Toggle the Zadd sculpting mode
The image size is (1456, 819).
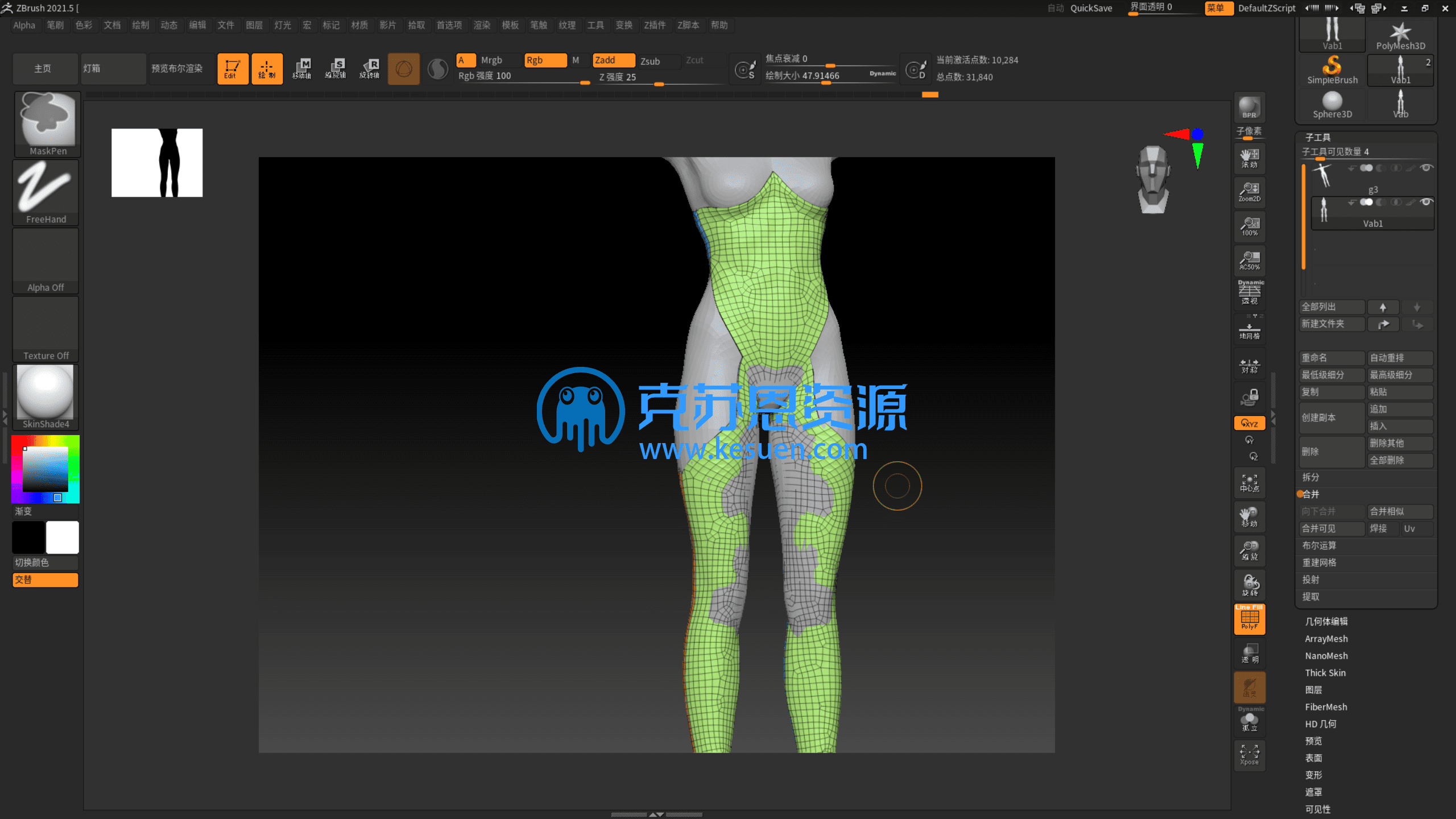pyautogui.click(x=613, y=60)
